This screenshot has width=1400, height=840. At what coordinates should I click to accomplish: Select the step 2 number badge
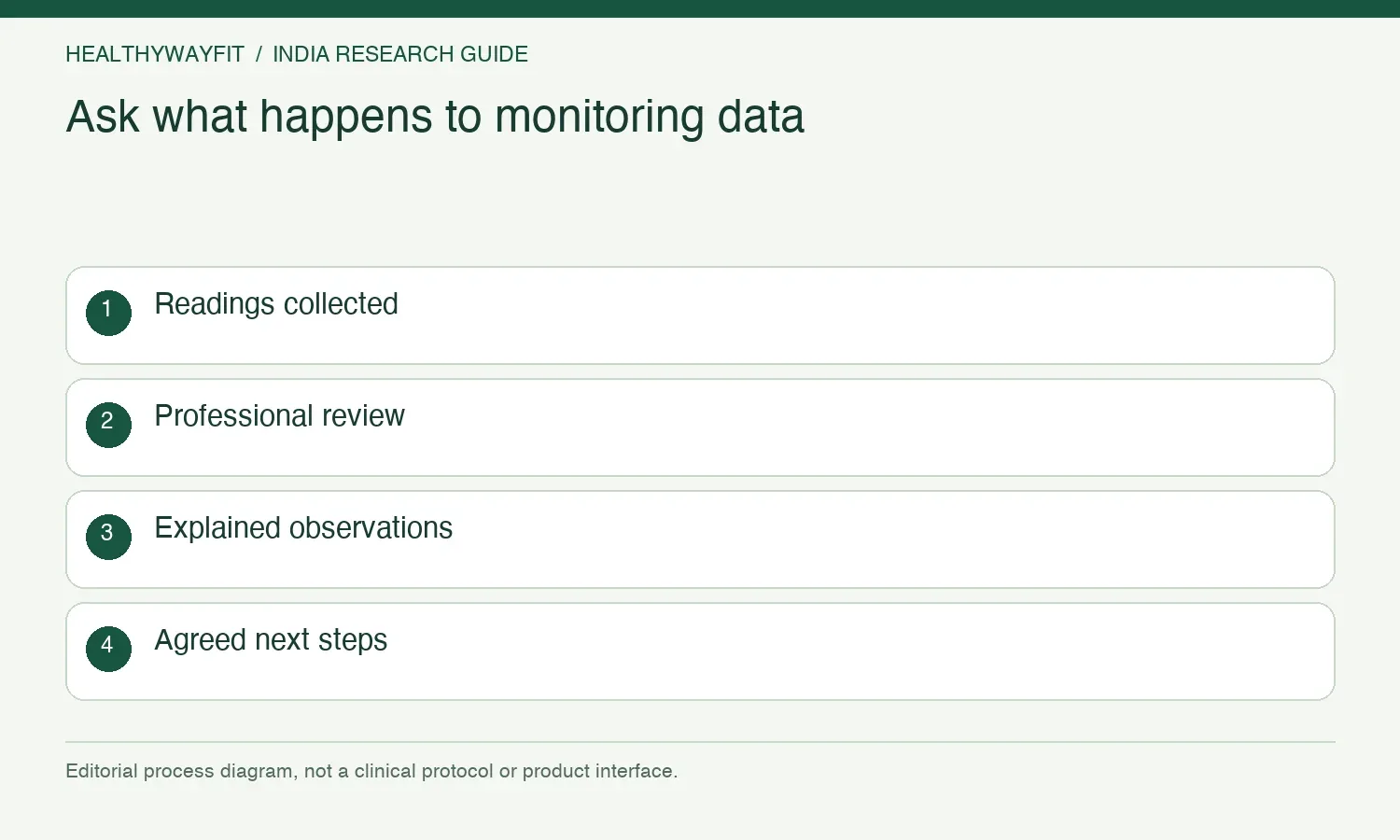click(108, 425)
